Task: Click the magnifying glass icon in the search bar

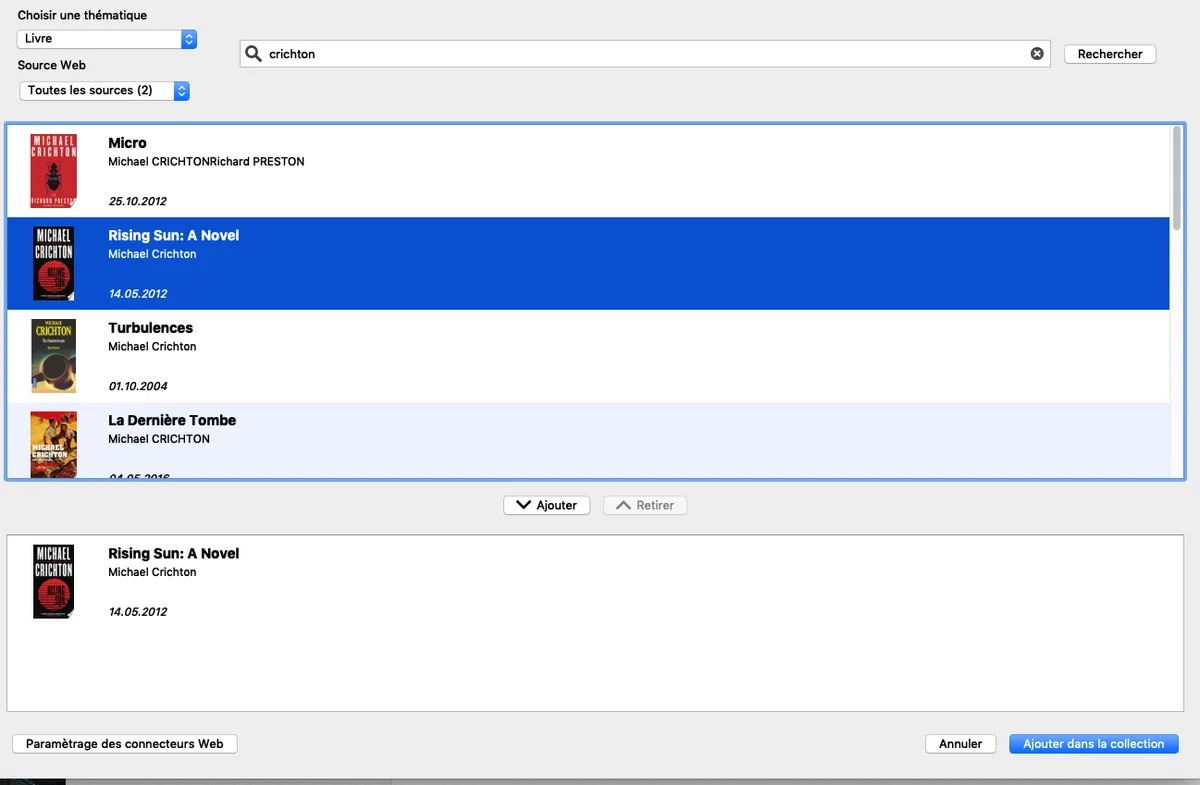Action: [253, 54]
